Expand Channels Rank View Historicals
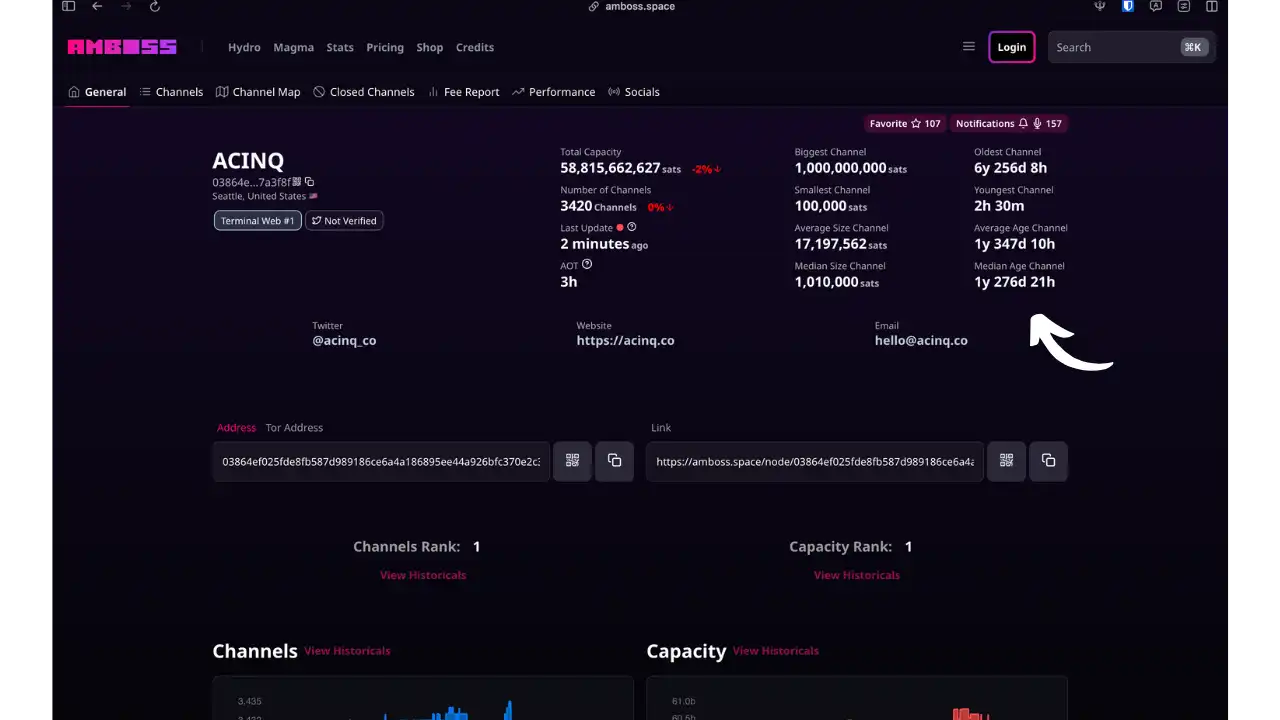This screenshot has width=1280, height=720. pyautogui.click(x=423, y=575)
